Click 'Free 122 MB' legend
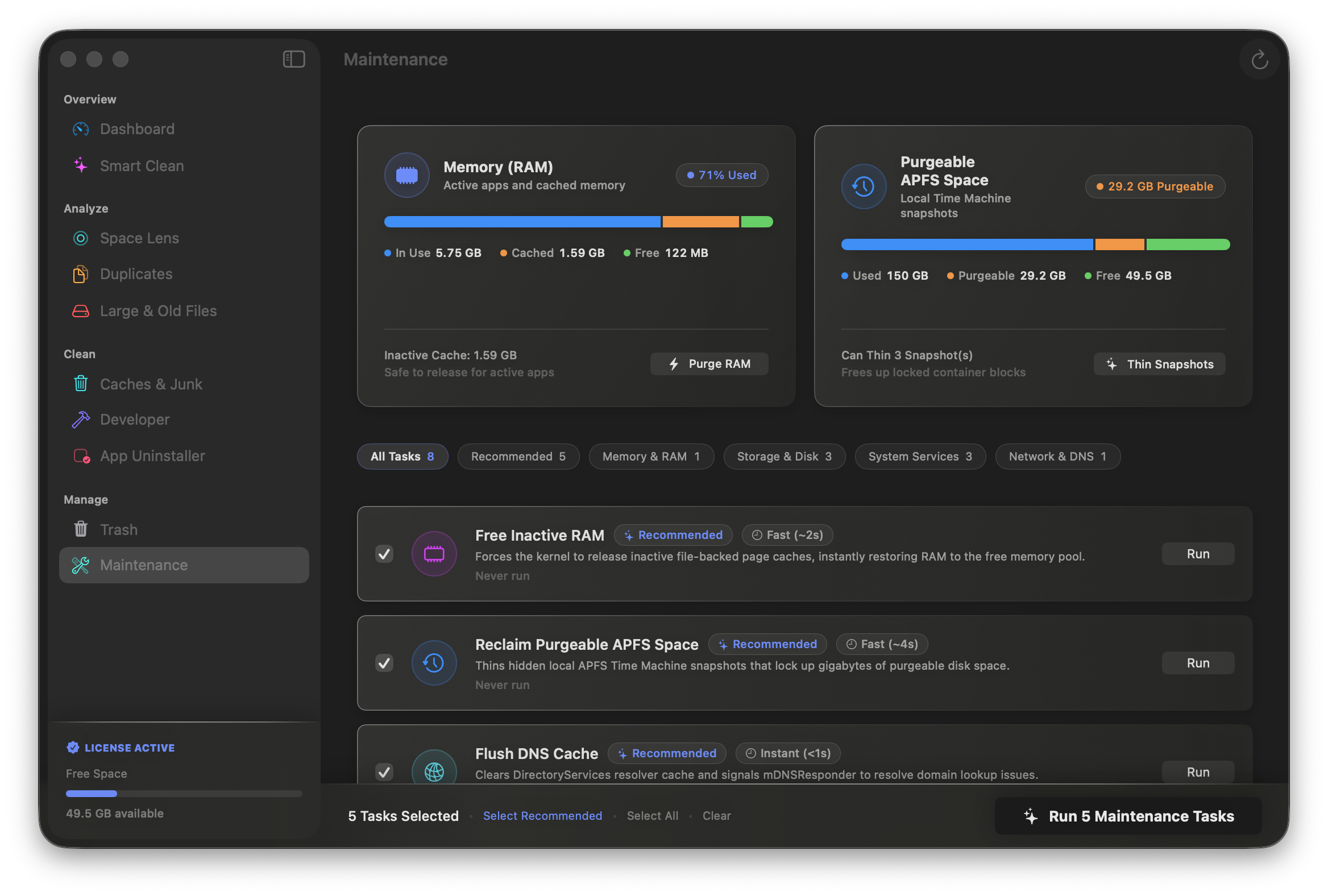Image resolution: width=1328 pixels, height=896 pixels. [x=666, y=252]
